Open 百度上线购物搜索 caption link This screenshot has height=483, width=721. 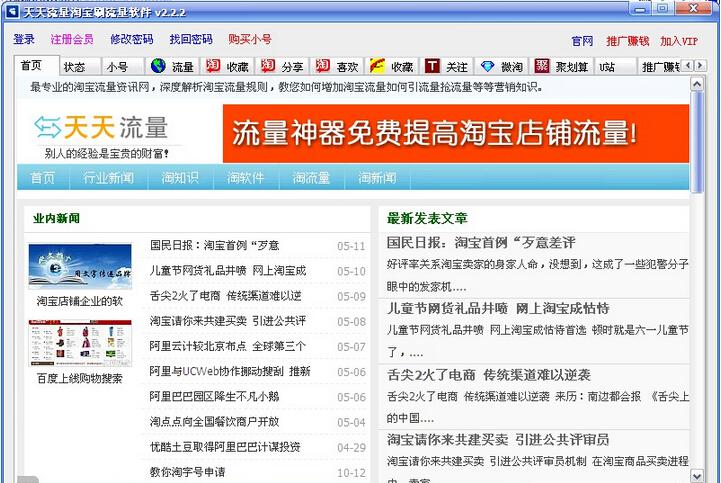(x=80, y=379)
